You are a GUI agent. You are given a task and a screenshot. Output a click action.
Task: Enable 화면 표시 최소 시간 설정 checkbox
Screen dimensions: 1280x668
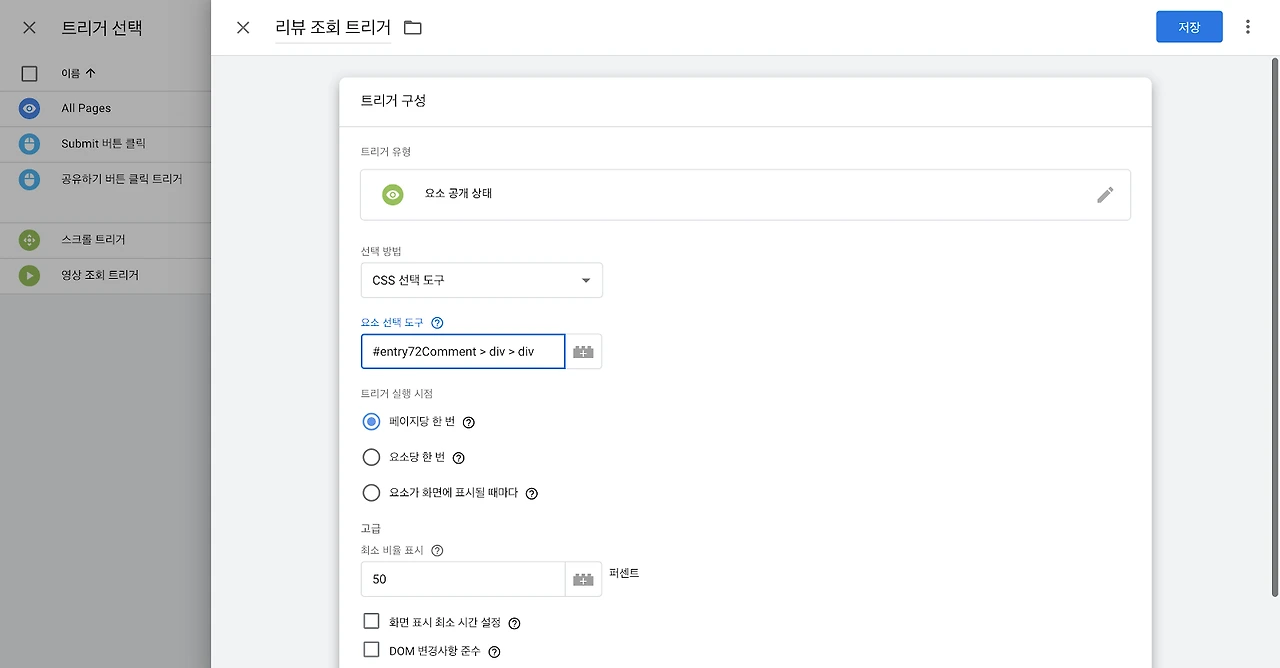tap(371, 622)
